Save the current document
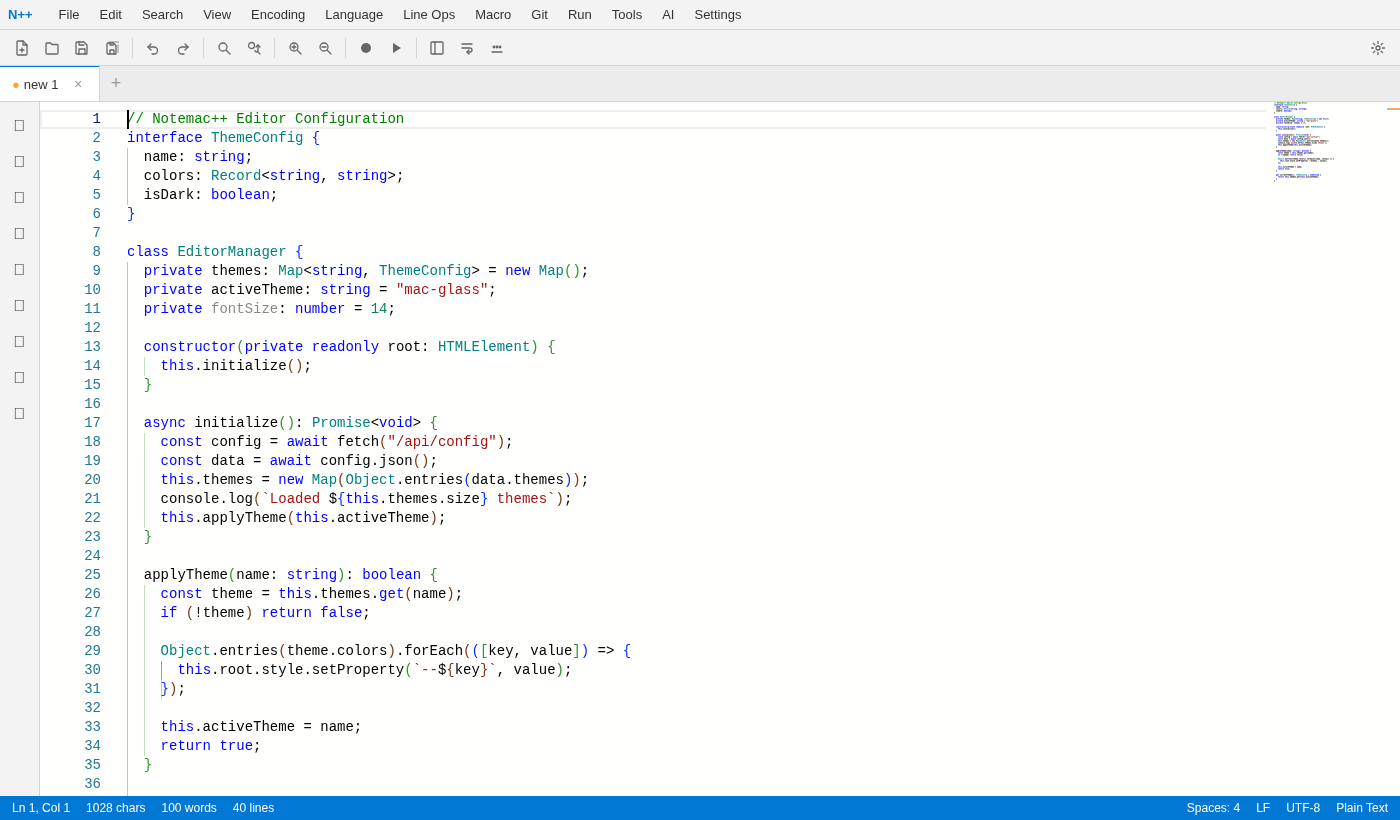Screen dimensions: 1400x820 [81, 47]
